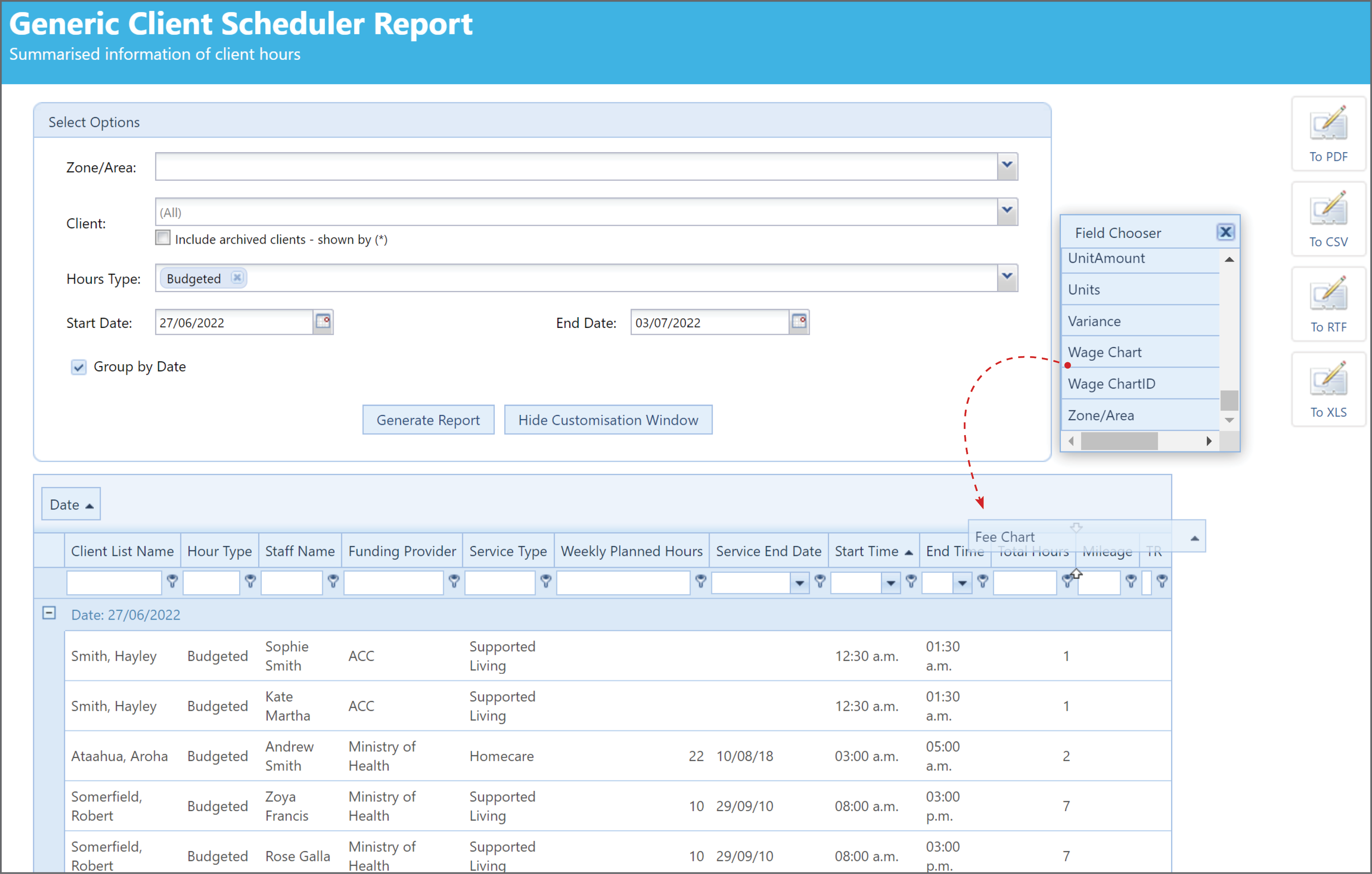The image size is (1372, 874).
Task: Sort by Funding Provider column header
Action: click(402, 550)
